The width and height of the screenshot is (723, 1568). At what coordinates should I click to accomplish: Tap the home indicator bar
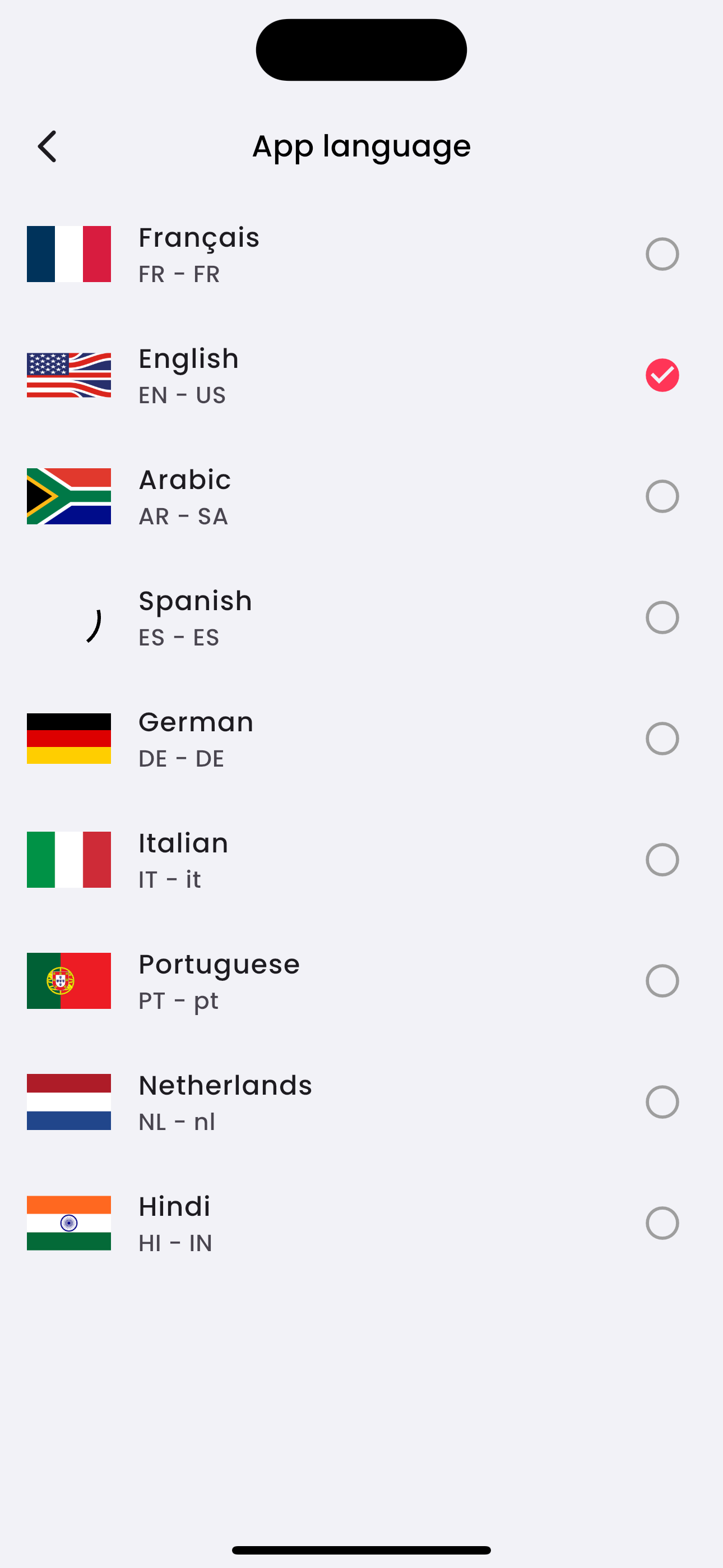(x=361, y=1549)
